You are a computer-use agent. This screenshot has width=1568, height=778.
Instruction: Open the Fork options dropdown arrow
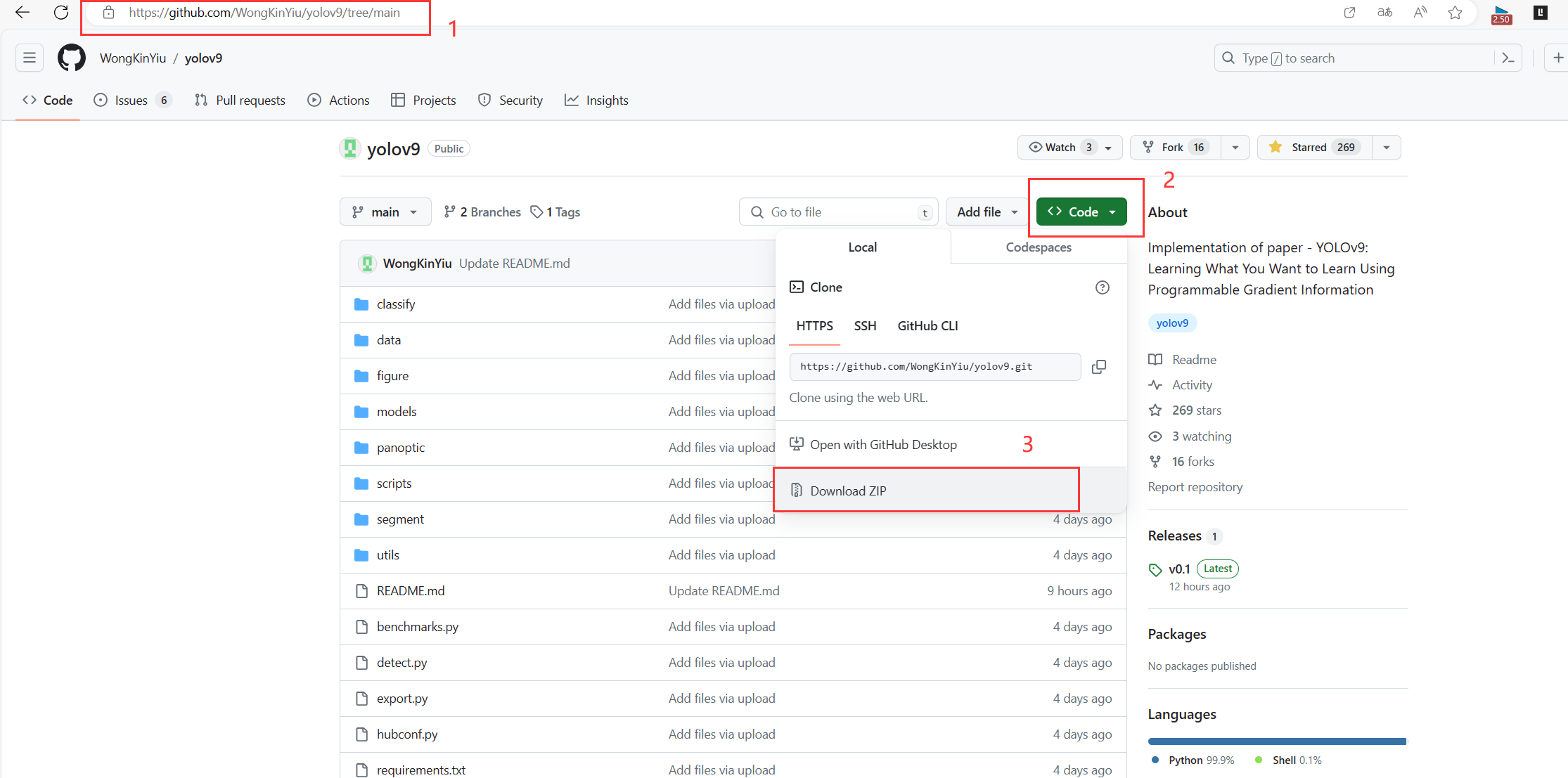click(1235, 148)
